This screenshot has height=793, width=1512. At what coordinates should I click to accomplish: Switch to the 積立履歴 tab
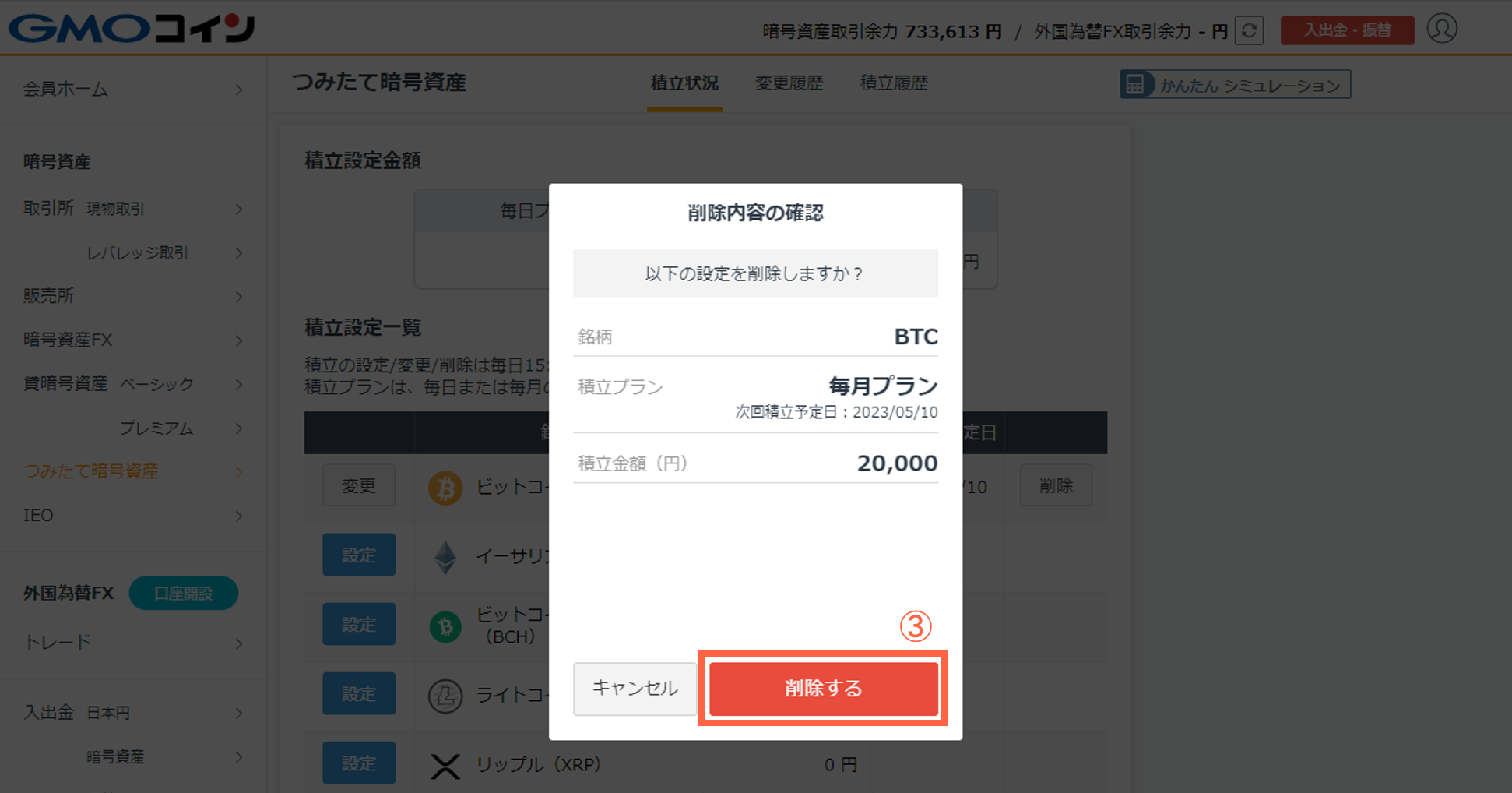pyautogui.click(x=894, y=83)
